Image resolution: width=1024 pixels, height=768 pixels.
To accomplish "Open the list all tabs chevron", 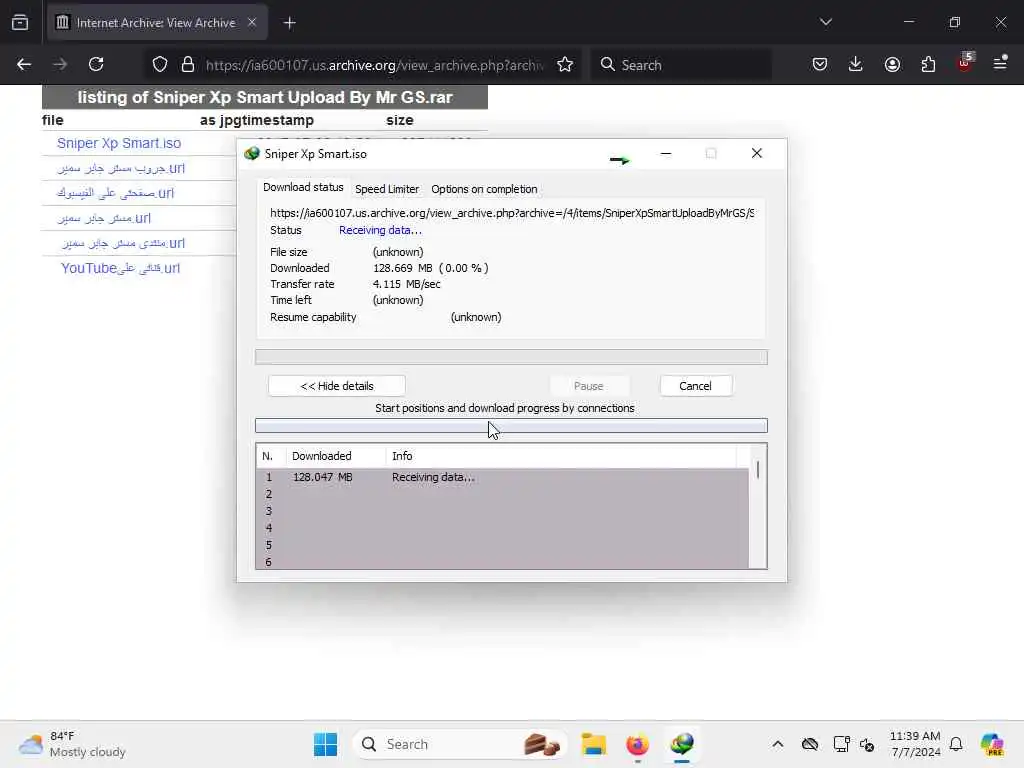I will click(x=825, y=22).
